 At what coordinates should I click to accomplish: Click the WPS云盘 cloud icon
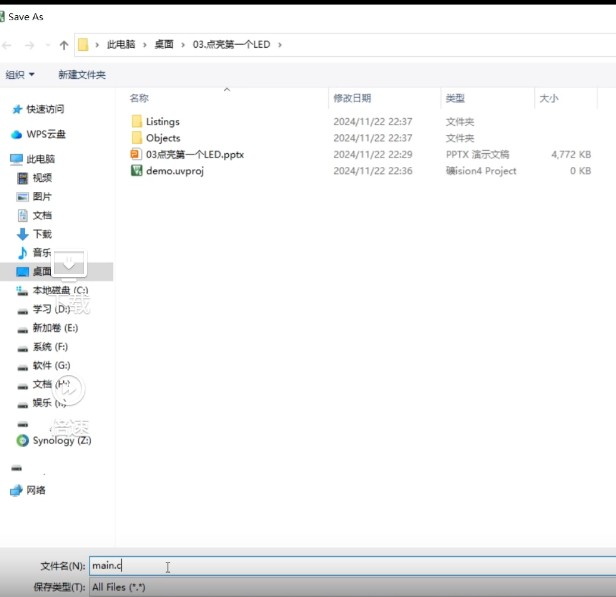pos(16,135)
